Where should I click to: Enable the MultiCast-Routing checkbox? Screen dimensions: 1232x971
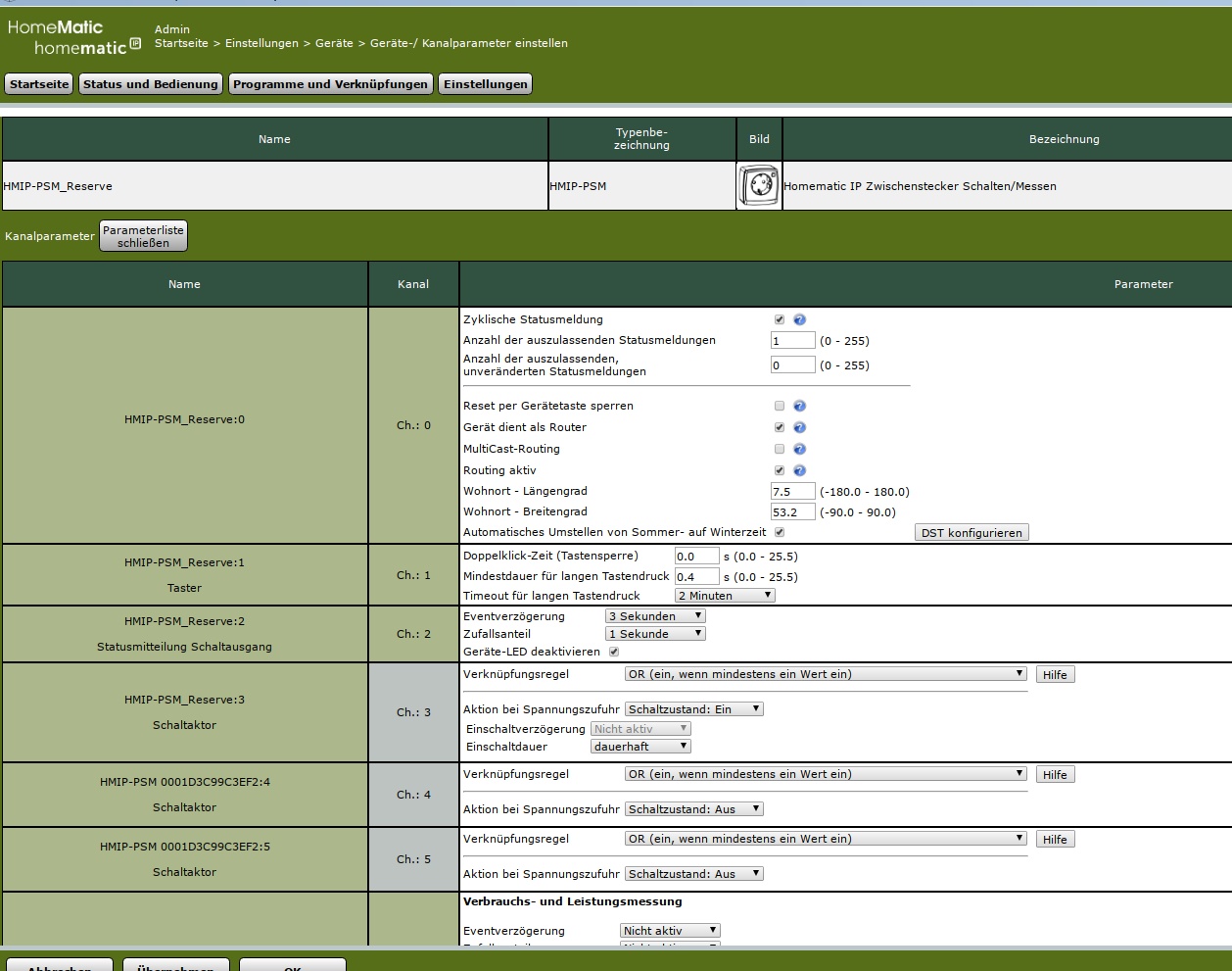click(780, 449)
